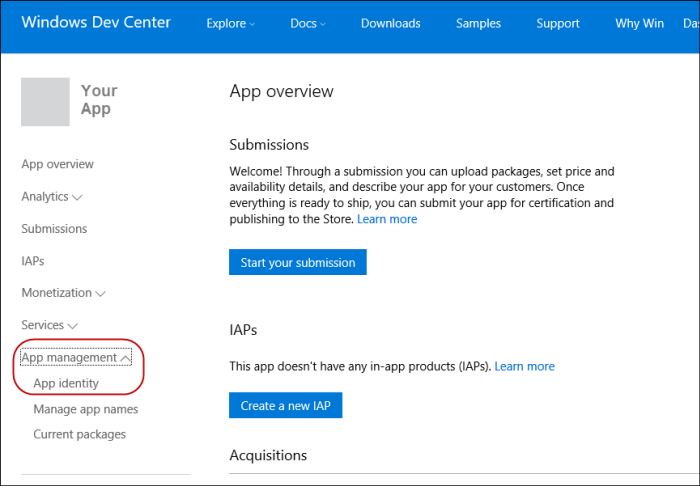Image resolution: width=700 pixels, height=486 pixels.
Task: Open Samples in the top navigation
Action: 478,24
